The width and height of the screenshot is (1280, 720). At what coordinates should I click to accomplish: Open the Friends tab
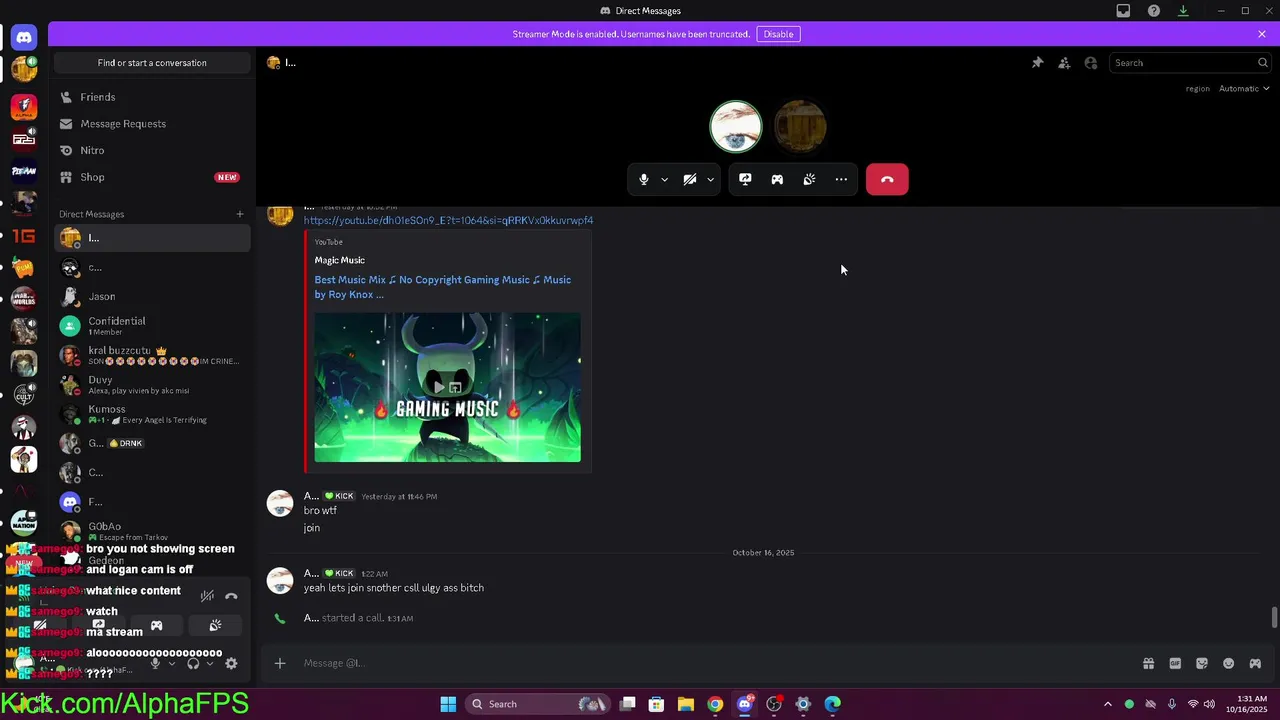(x=152, y=97)
